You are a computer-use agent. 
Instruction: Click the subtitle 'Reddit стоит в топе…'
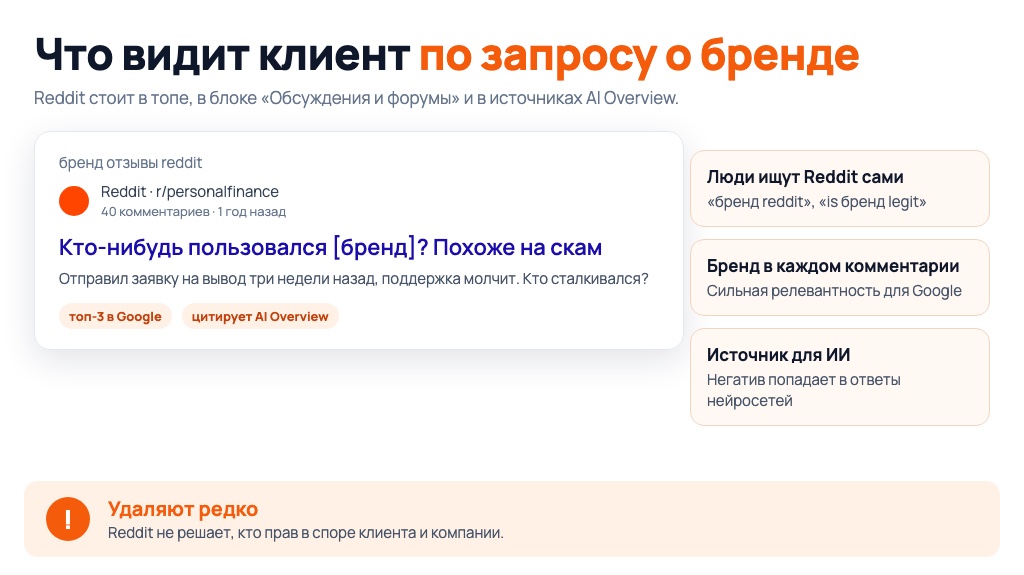(x=356, y=98)
